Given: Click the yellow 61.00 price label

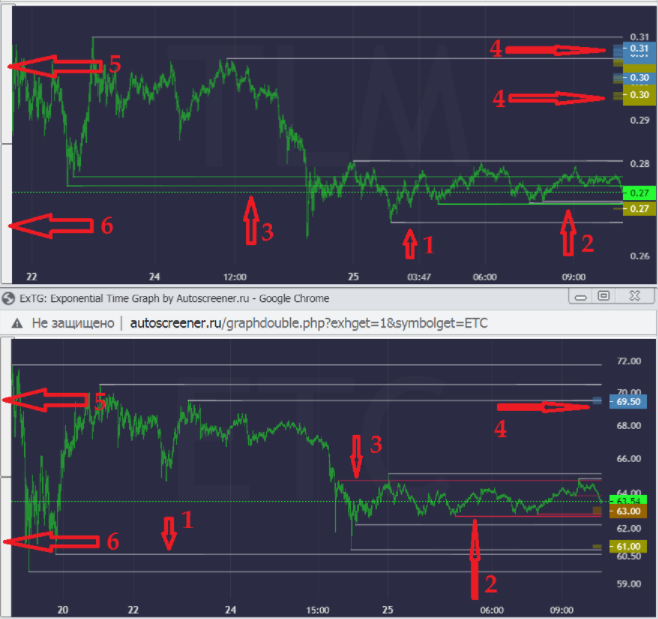Looking at the screenshot, I should (x=628, y=546).
